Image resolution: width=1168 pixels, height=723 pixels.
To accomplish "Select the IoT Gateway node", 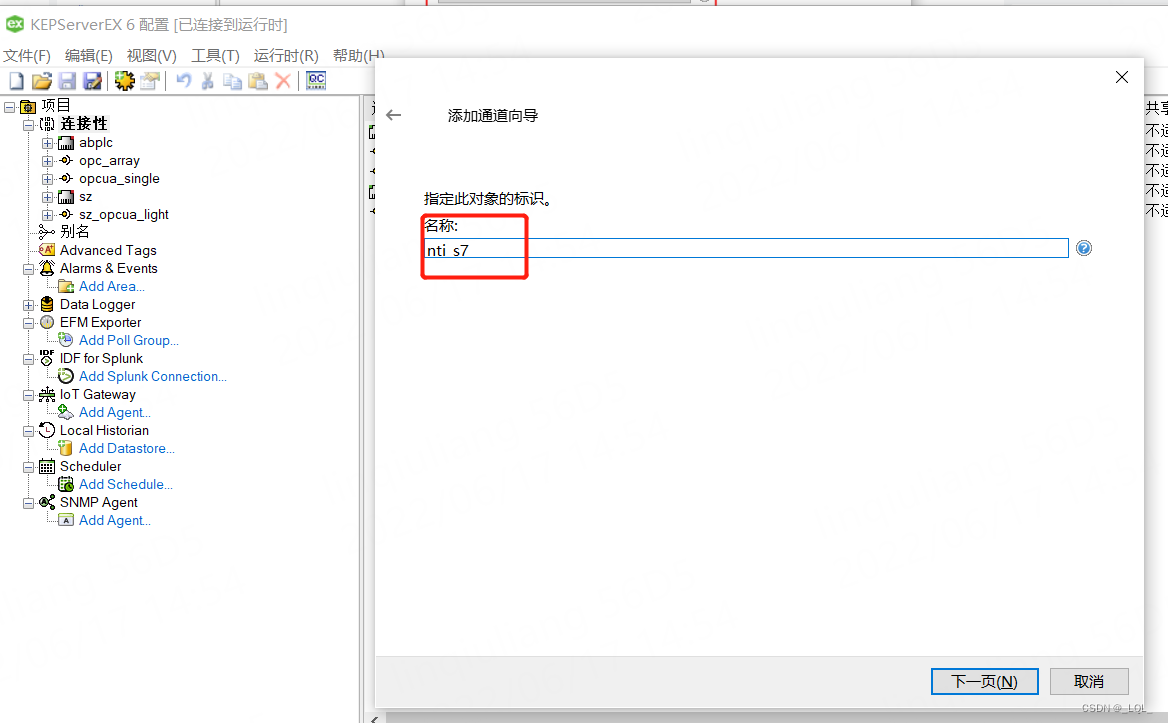I will [98, 395].
